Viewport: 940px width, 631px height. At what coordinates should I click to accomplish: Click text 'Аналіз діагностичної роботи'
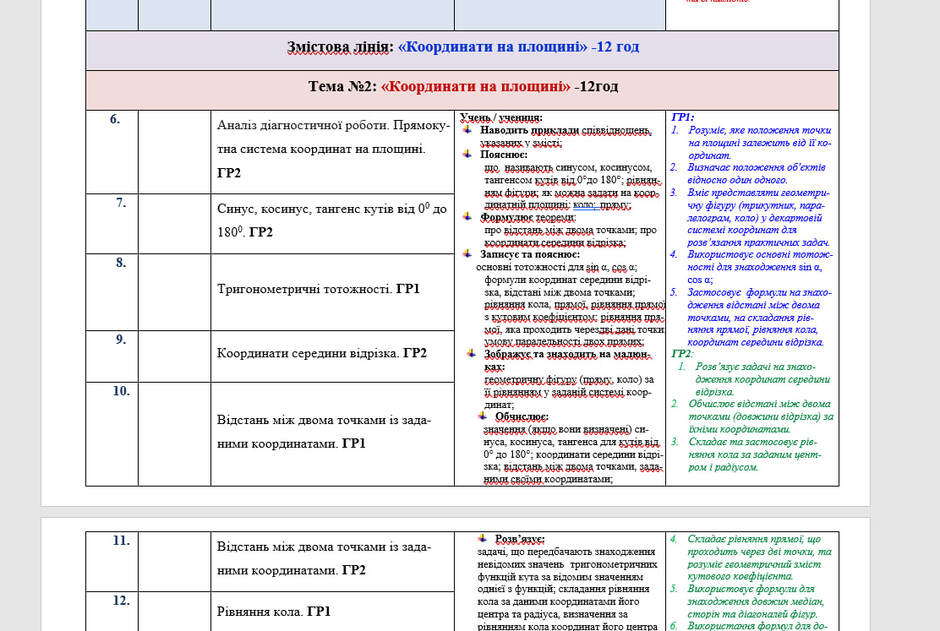coord(303,125)
